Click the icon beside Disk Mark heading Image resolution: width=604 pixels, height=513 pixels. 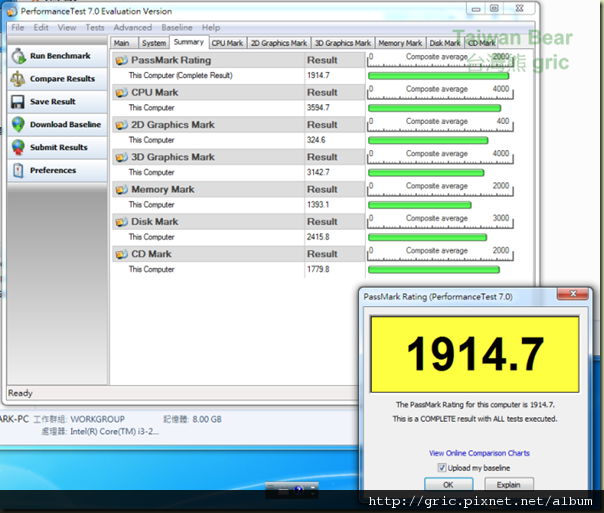[121, 222]
